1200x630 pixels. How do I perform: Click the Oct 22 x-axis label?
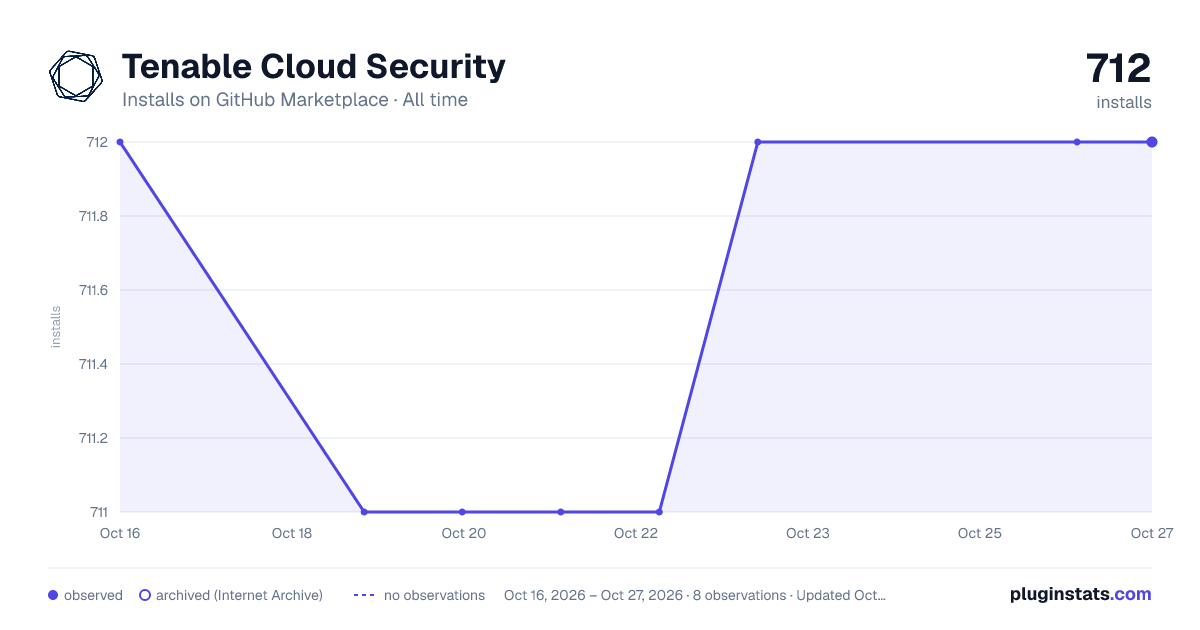coord(636,533)
